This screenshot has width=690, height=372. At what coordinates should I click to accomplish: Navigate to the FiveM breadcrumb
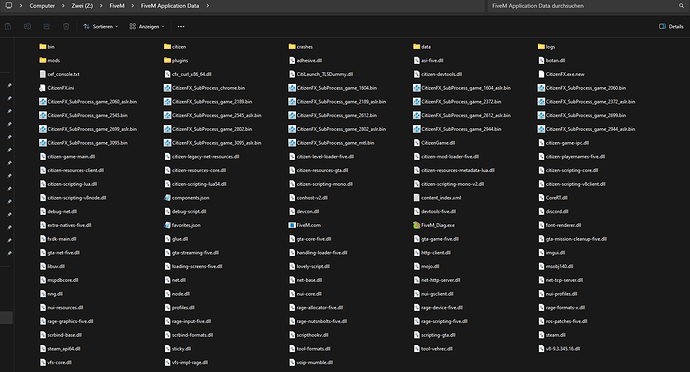pos(117,6)
